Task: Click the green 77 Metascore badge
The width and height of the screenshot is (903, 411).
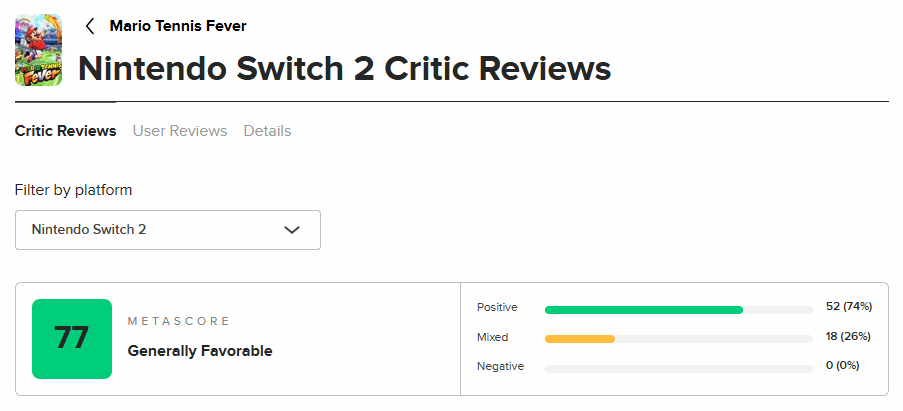Action: tap(72, 339)
